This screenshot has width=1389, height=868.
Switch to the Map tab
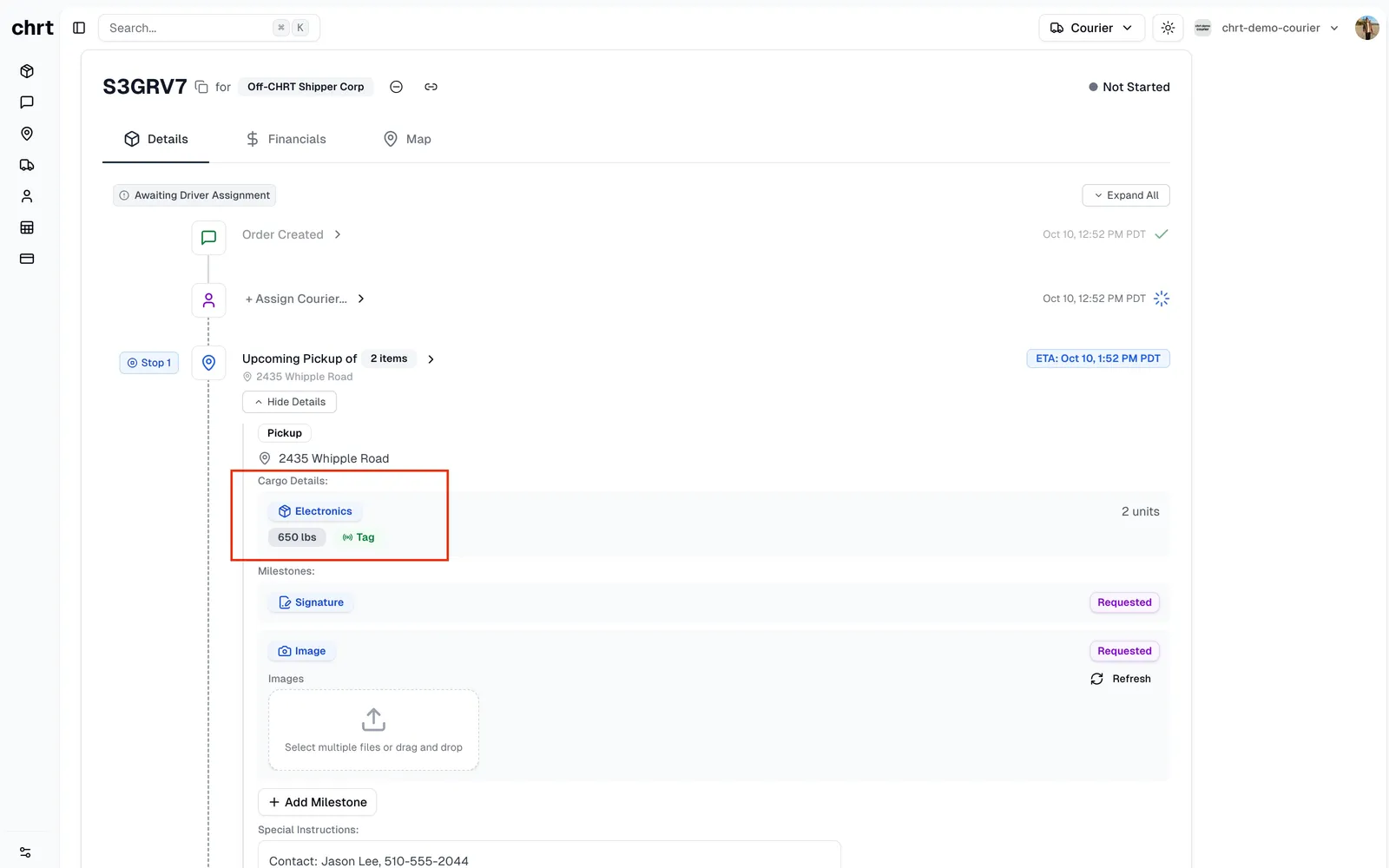[407, 139]
